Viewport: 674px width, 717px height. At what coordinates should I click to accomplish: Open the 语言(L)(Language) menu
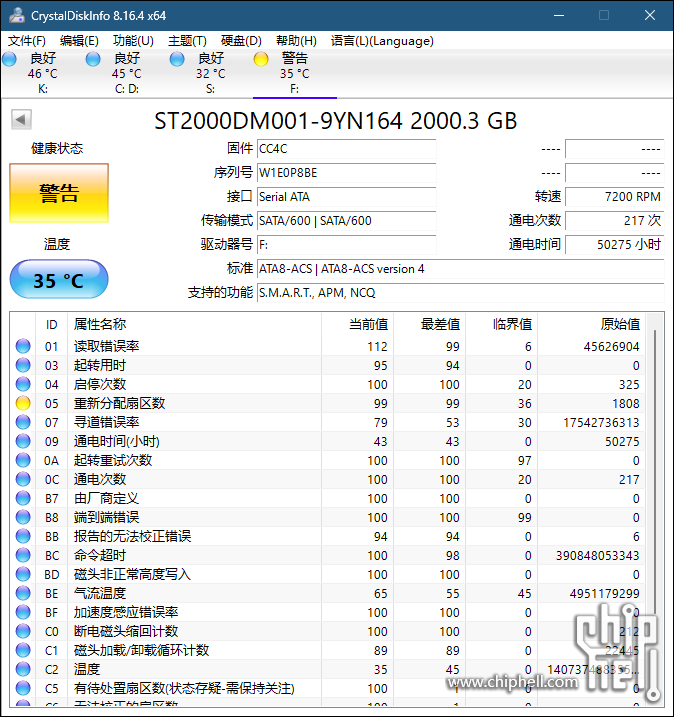382,41
